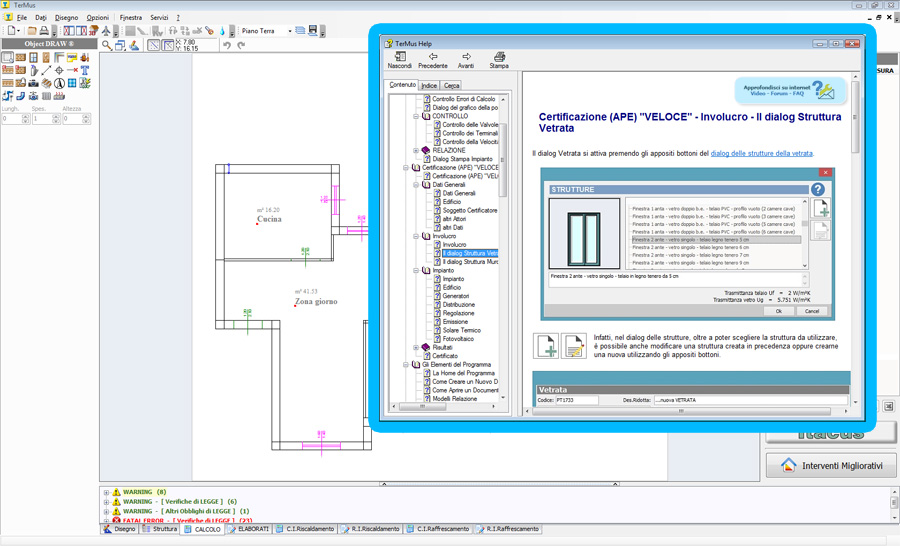The width and height of the screenshot is (900, 546).
Task: Open Fotovoltaico help topic
Action: pyautogui.click(x=458, y=339)
